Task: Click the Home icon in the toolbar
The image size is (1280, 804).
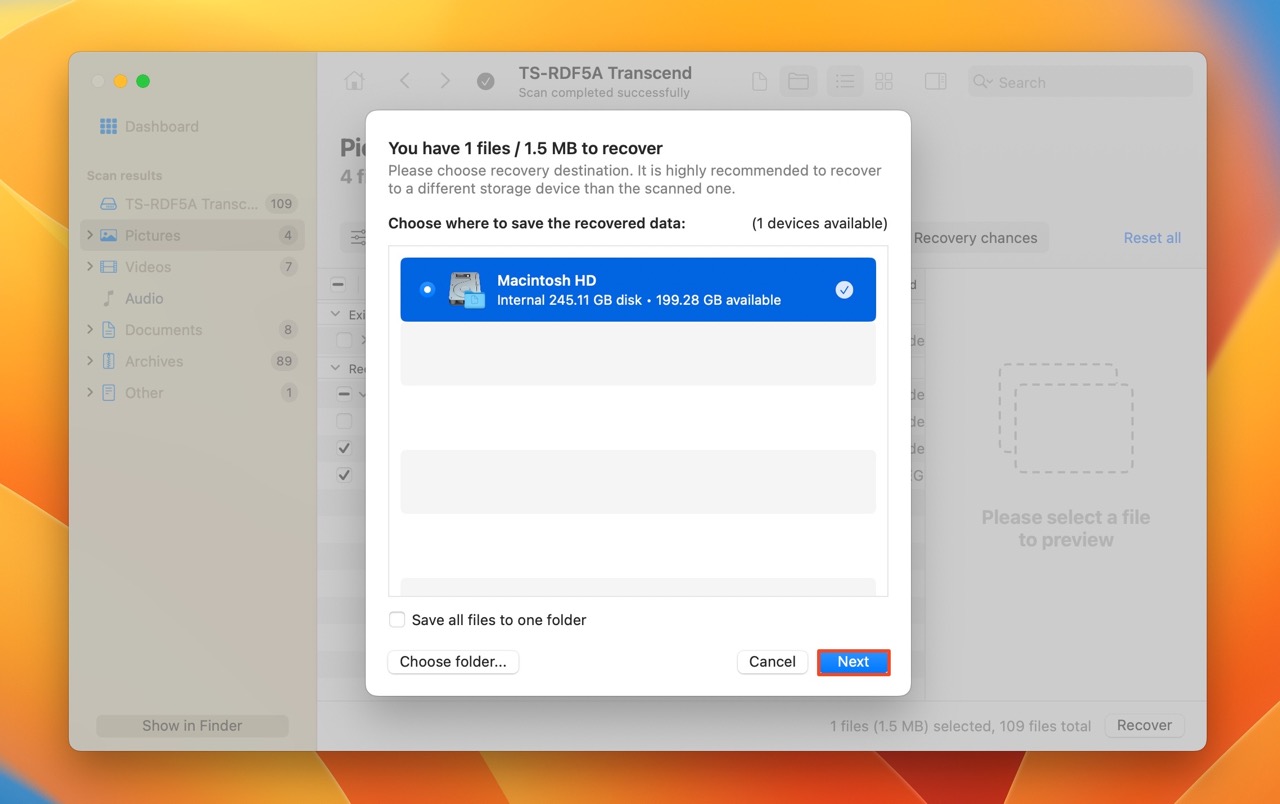Action: [x=354, y=81]
